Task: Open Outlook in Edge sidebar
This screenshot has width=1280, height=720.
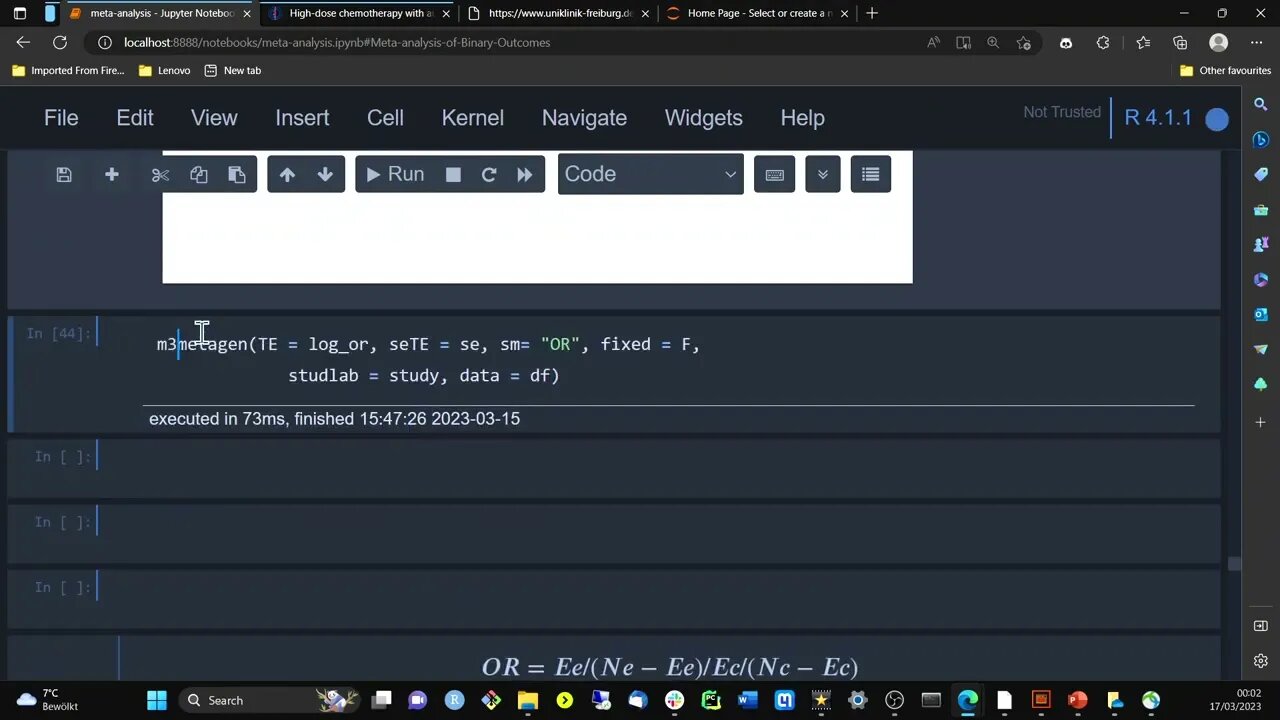Action: click(1261, 314)
